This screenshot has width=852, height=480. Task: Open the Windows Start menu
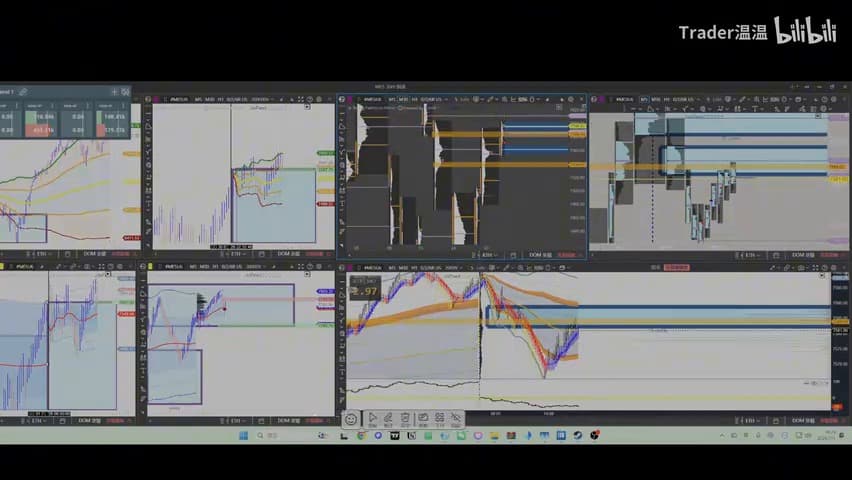coord(243,435)
